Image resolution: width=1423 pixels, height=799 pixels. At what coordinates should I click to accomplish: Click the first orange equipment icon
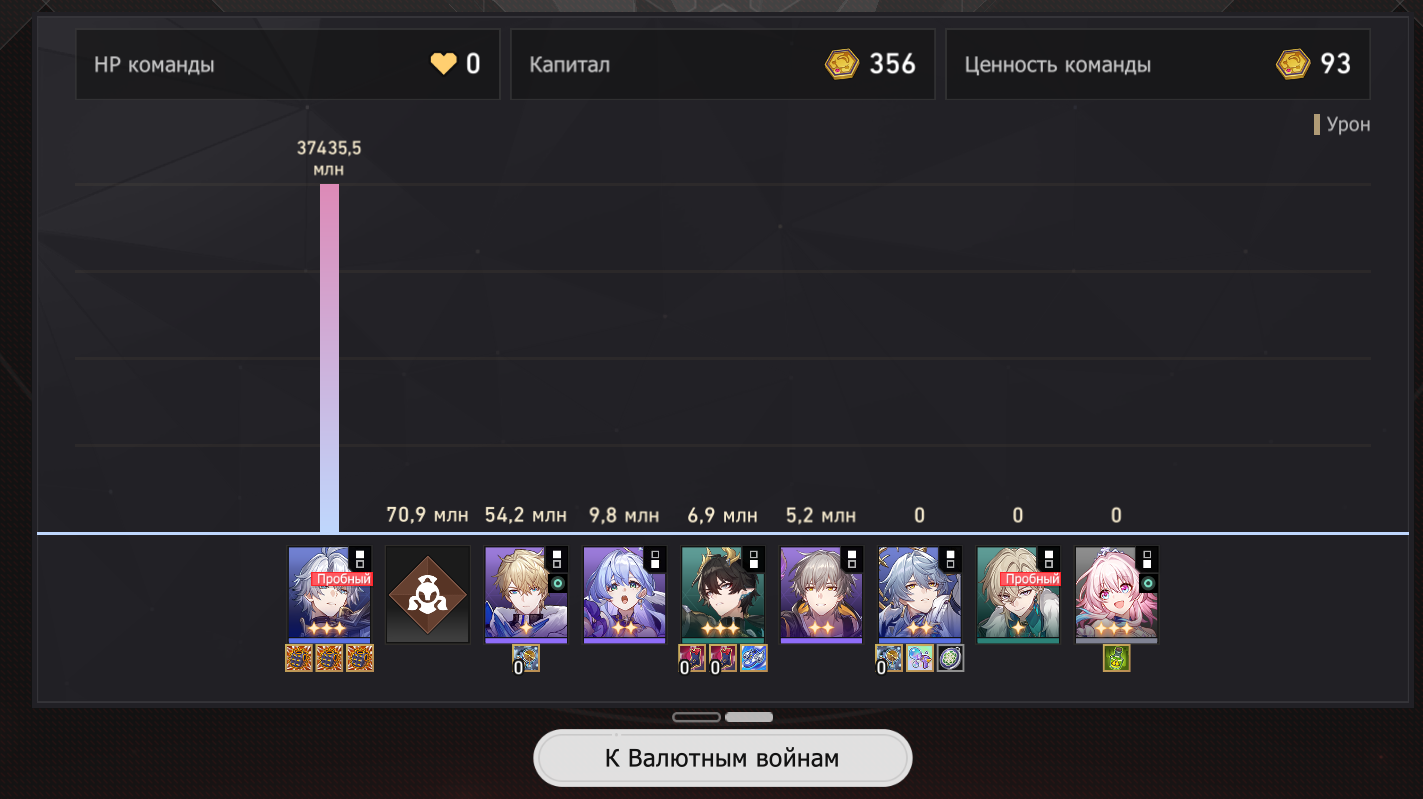(299, 658)
